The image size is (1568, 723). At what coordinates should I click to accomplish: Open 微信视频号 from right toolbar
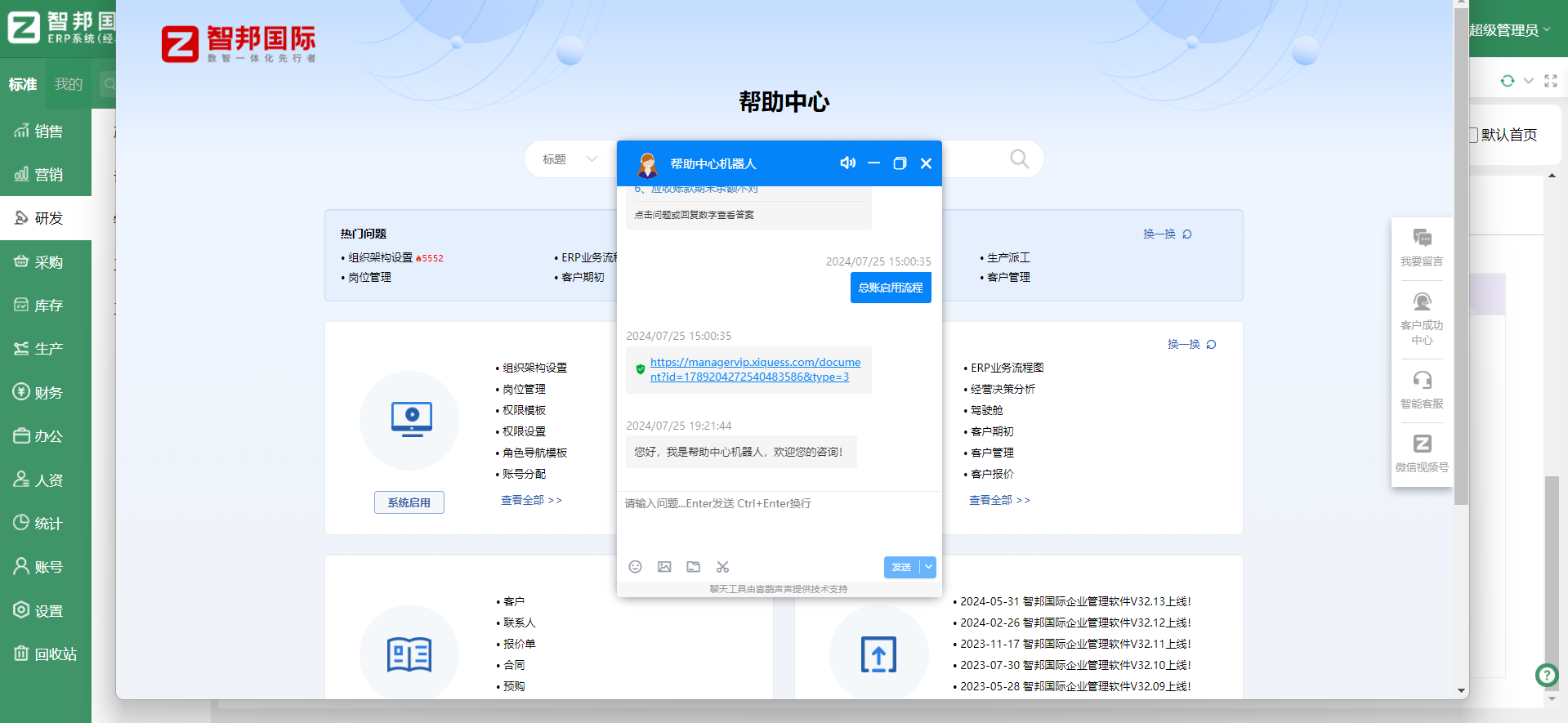click(x=1422, y=453)
